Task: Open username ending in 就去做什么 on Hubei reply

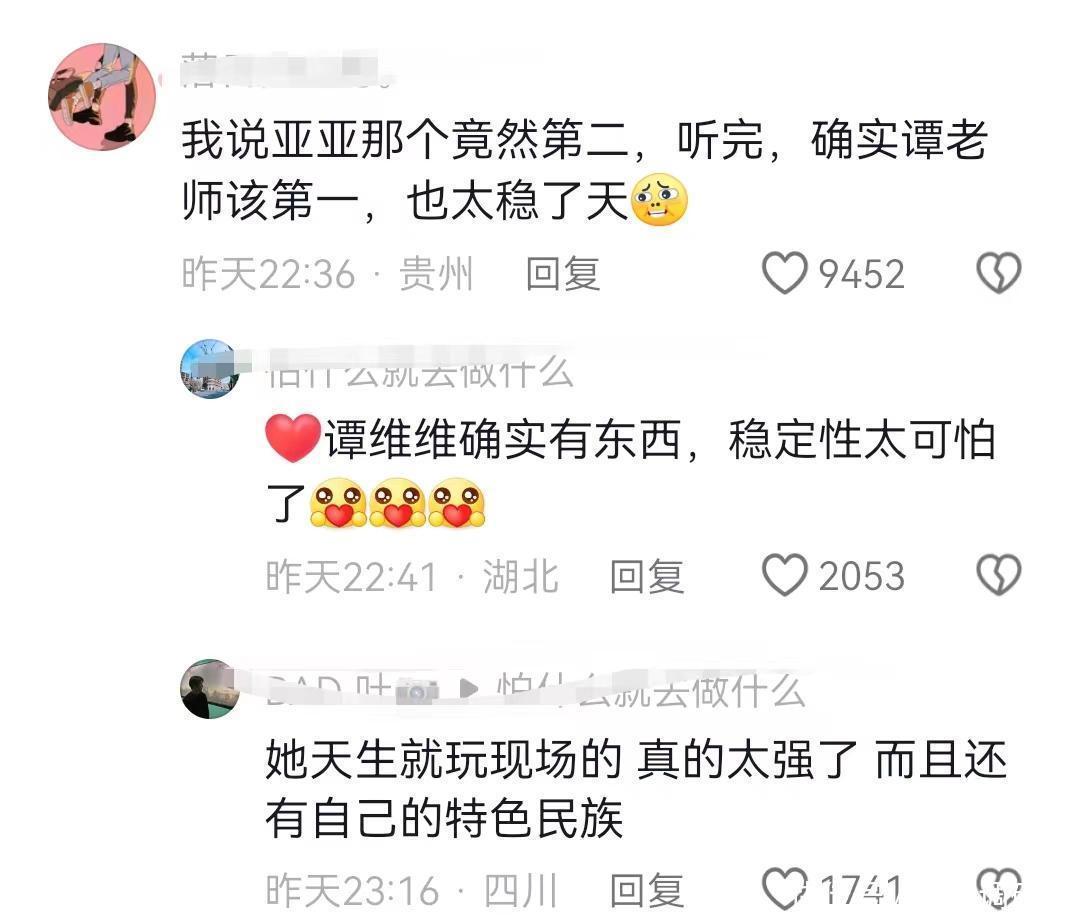Action: [420, 370]
